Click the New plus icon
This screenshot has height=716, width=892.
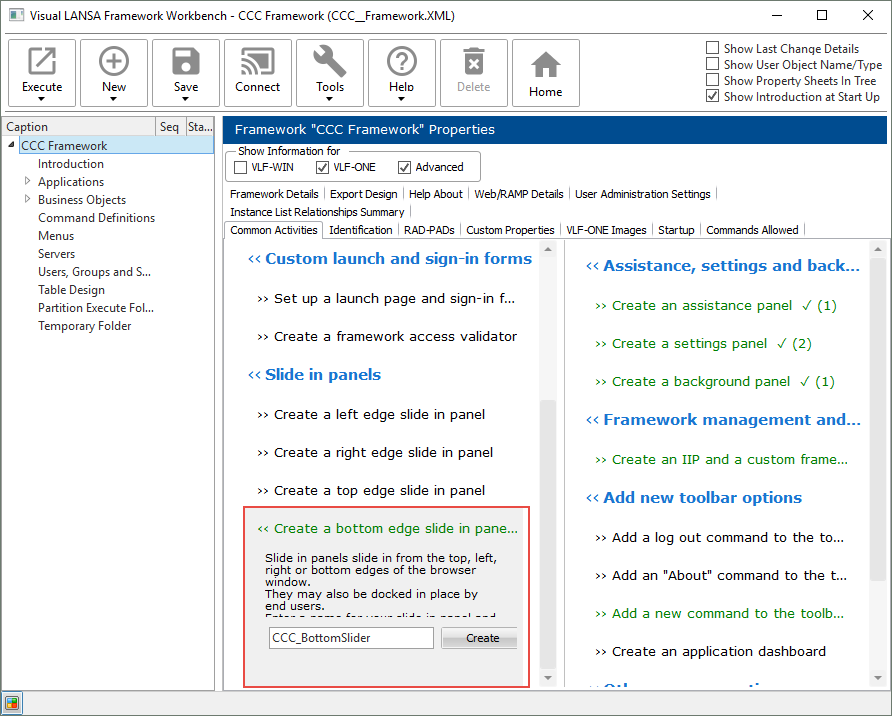point(114,62)
